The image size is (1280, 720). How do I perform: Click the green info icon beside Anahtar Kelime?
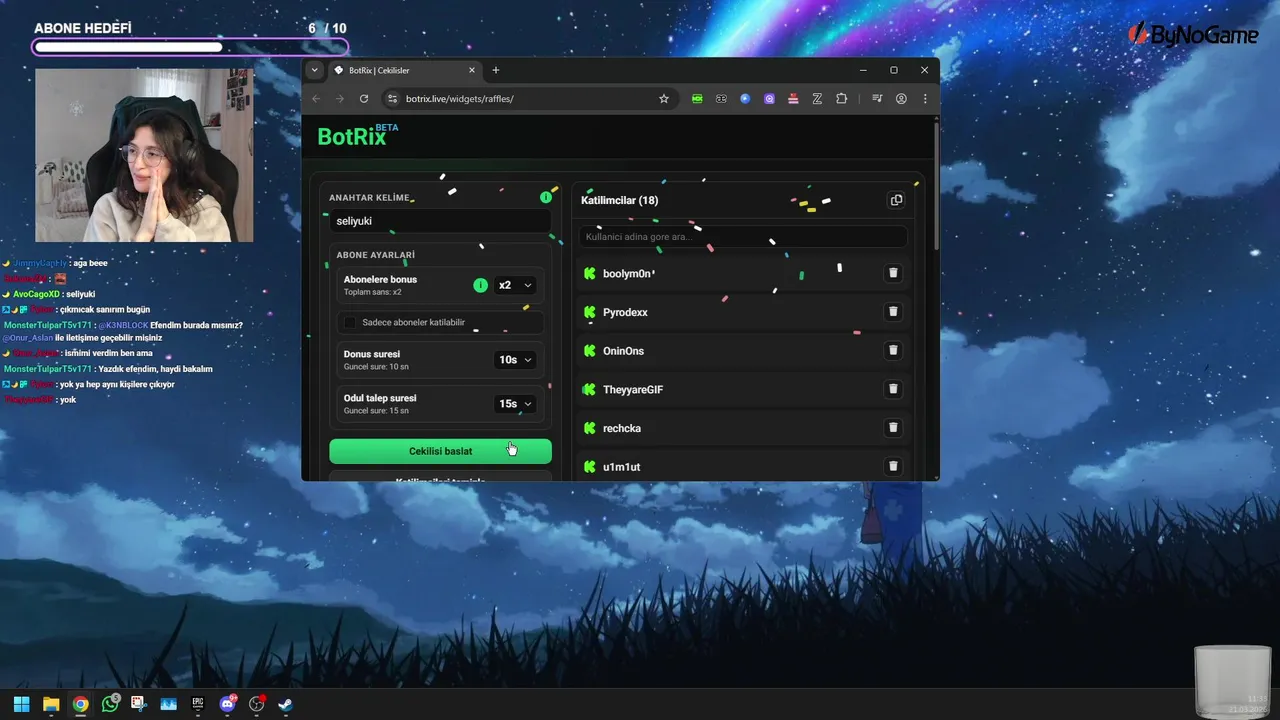click(x=546, y=197)
